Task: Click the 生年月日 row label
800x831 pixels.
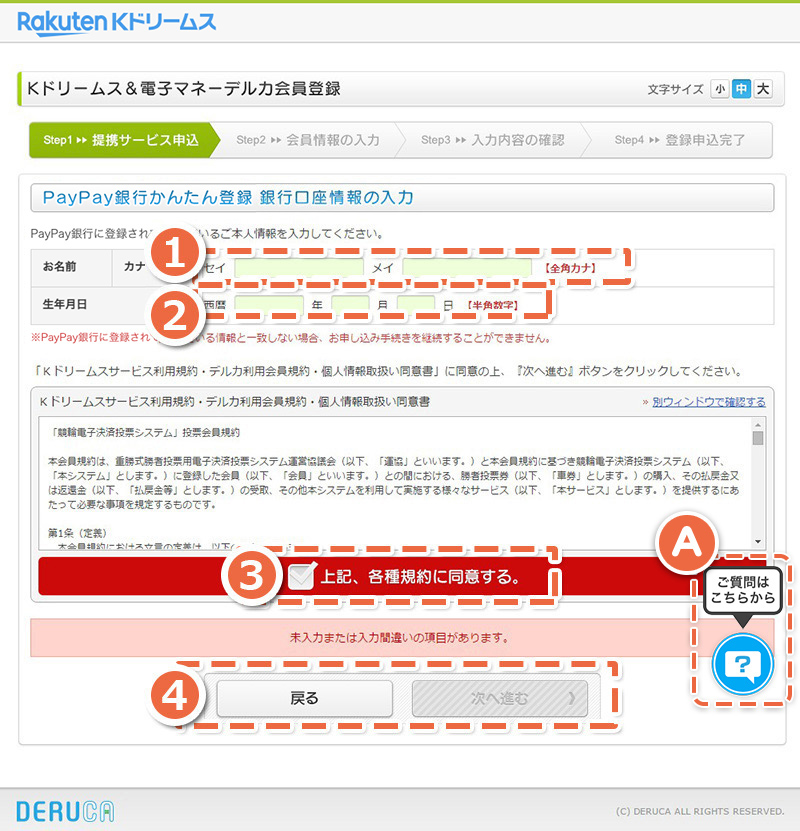Action: [x=65, y=305]
